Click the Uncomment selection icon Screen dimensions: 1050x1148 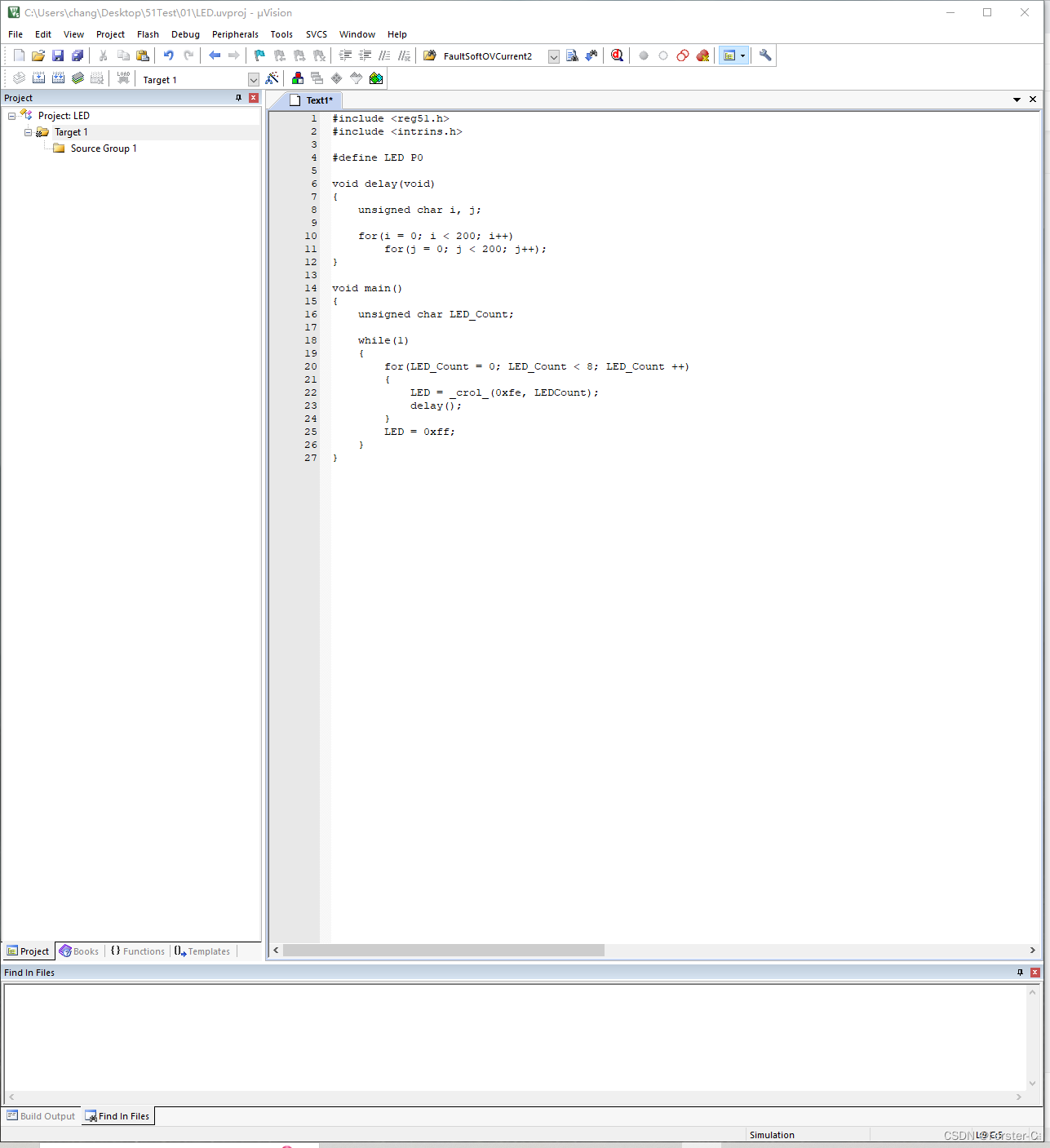(x=404, y=55)
